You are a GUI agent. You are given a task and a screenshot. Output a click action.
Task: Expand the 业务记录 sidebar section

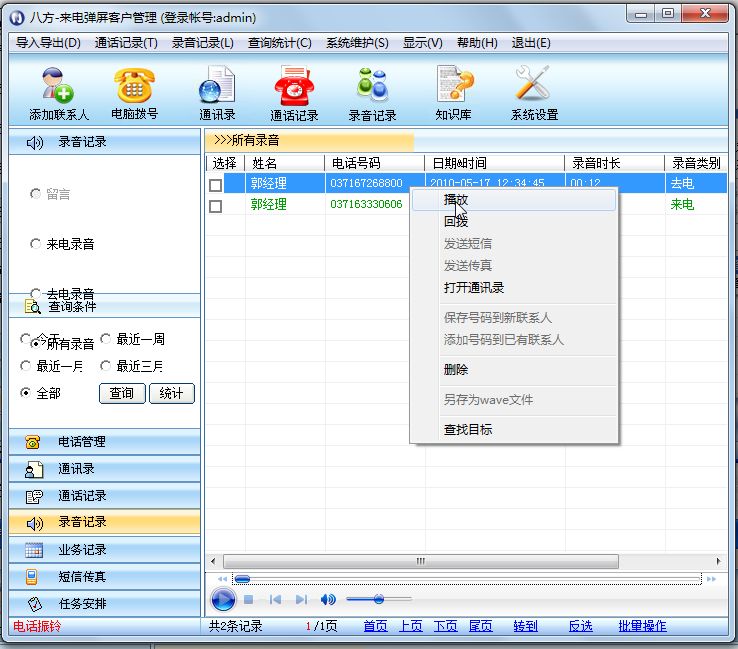click(100, 550)
